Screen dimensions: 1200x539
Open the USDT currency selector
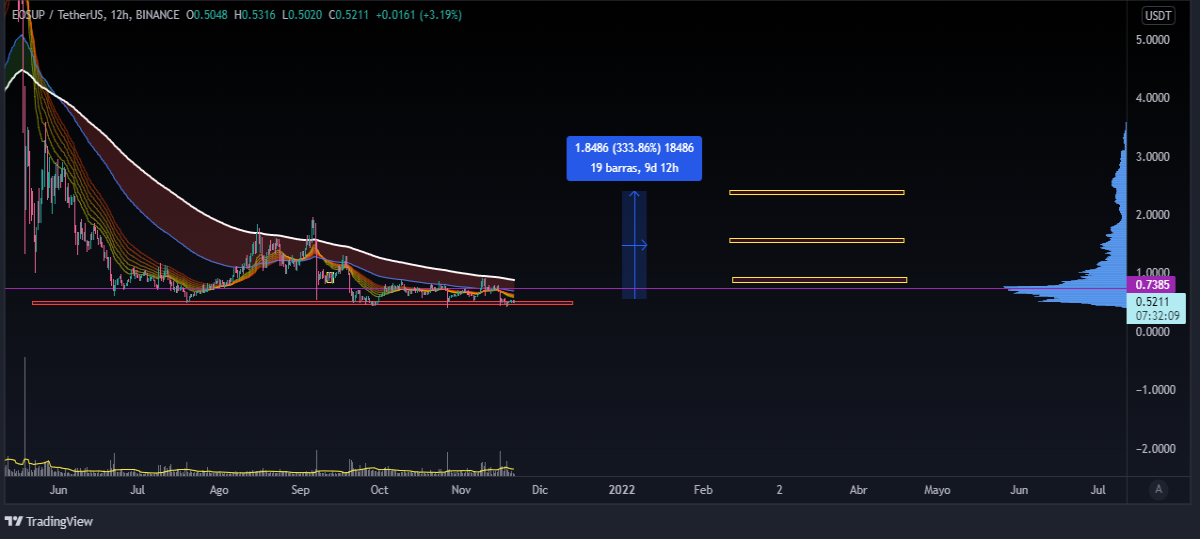[x=1158, y=15]
